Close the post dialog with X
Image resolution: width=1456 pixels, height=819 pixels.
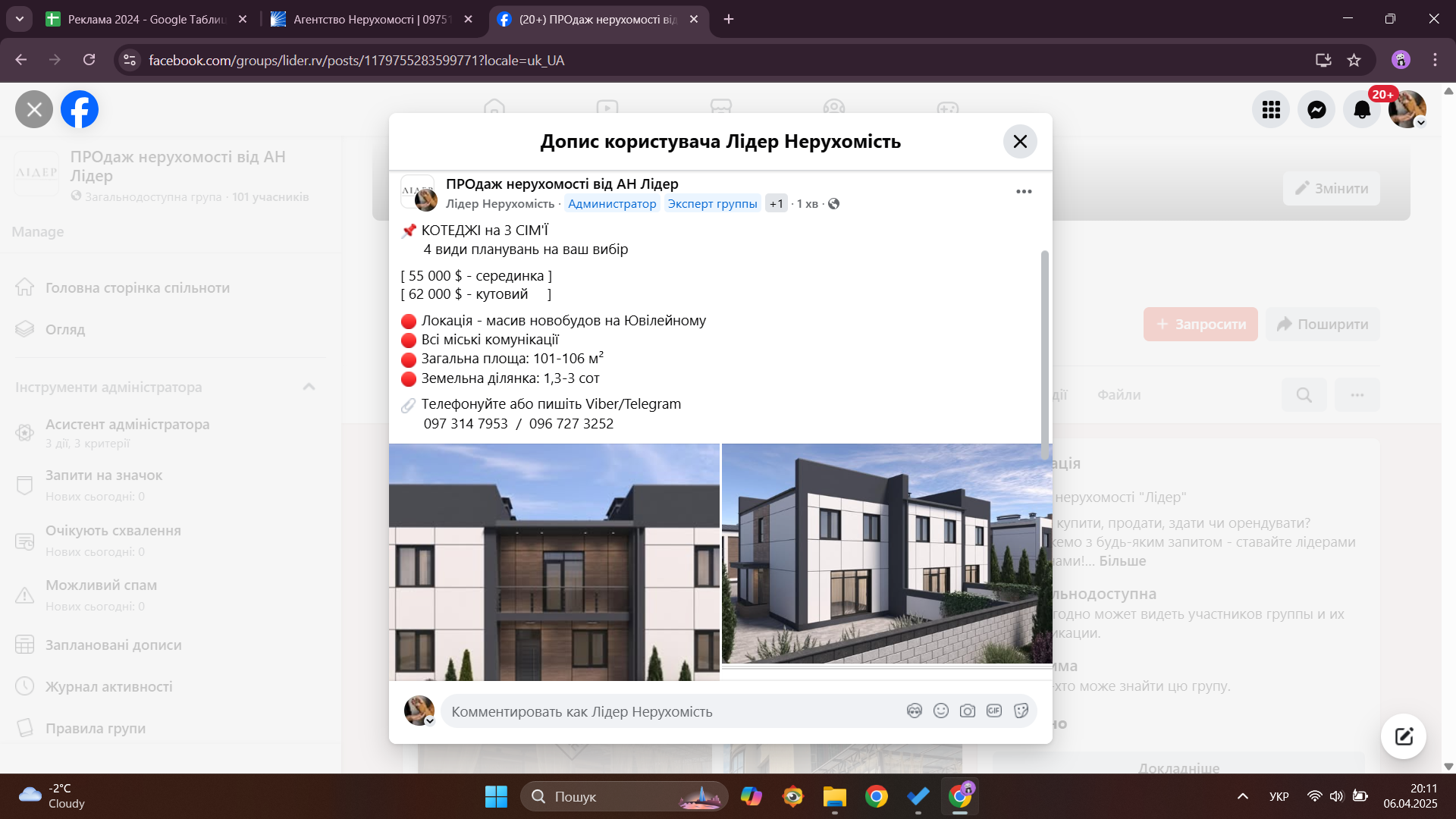point(1020,142)
